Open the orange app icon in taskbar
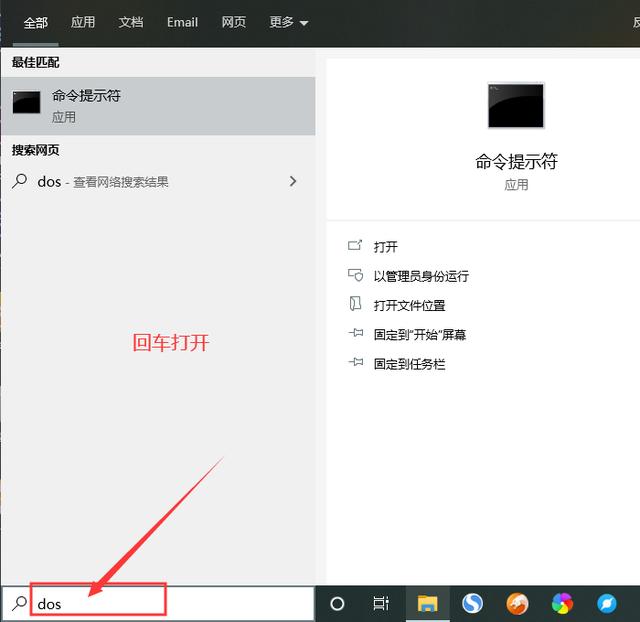The image size is (640, 622). pos(517,604)
